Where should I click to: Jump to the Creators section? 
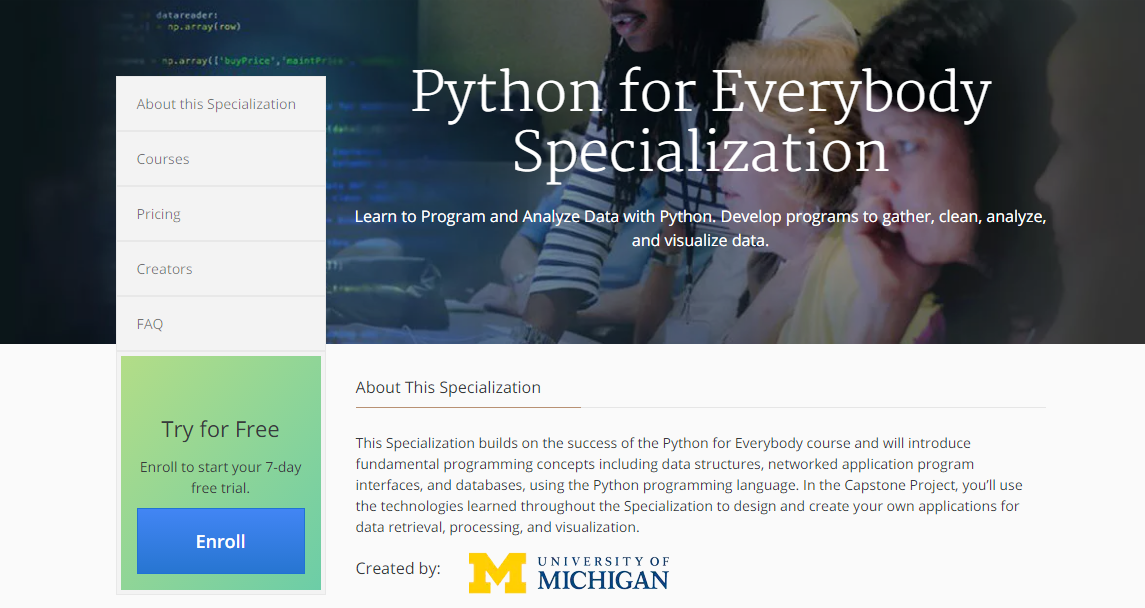(x=221, y=269)
